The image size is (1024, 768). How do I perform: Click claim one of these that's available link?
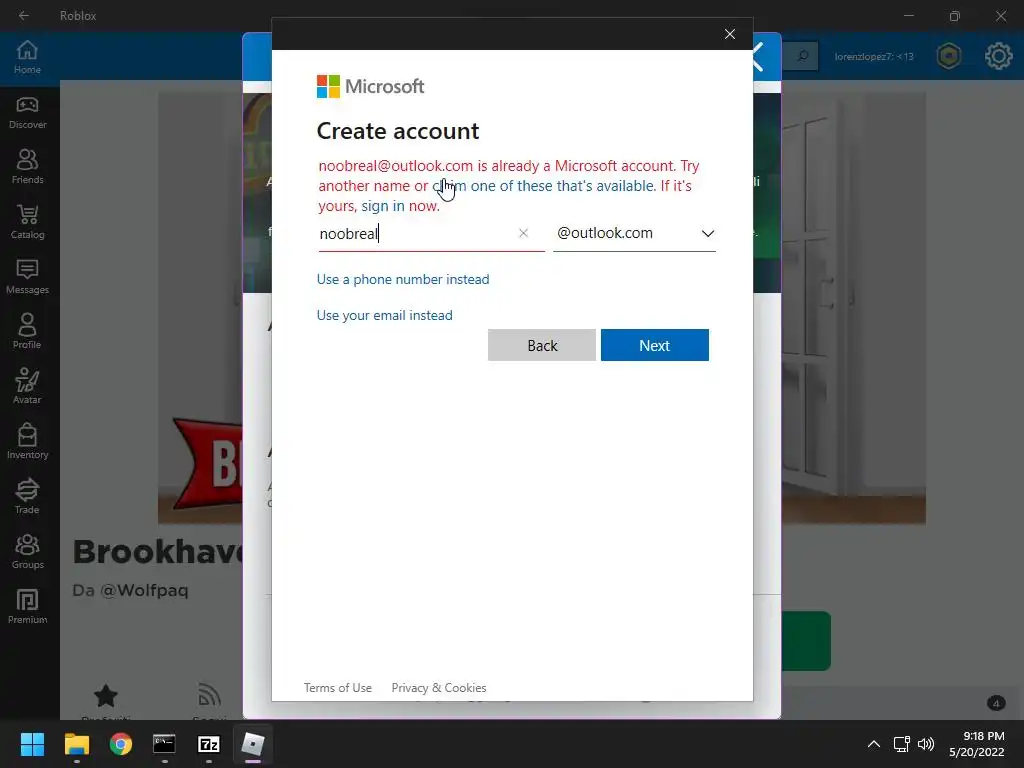click(x=544, y=186)
